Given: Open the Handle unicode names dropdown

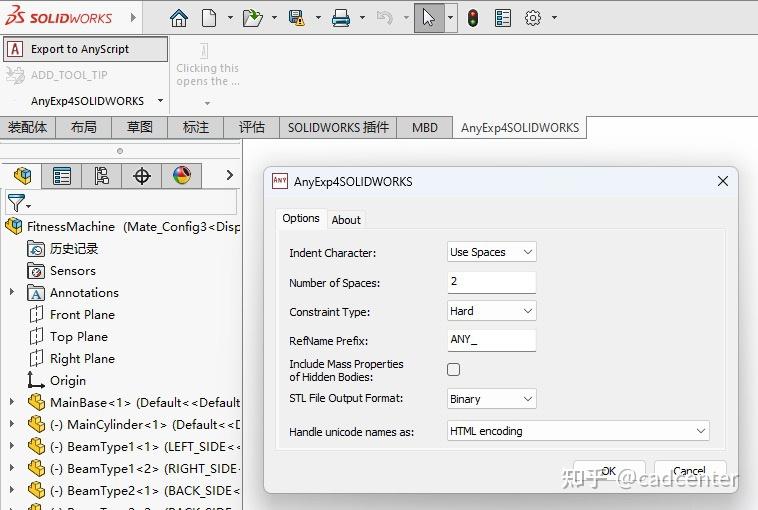Looking at the screenshot, I should pyautogui.click(x=578, y=431).
